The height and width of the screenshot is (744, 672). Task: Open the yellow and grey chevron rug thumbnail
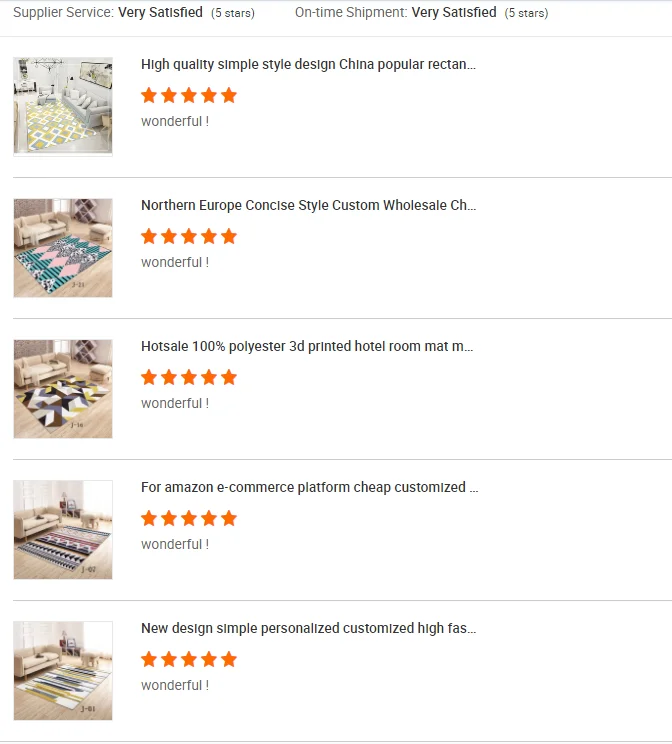pos(63,388)
